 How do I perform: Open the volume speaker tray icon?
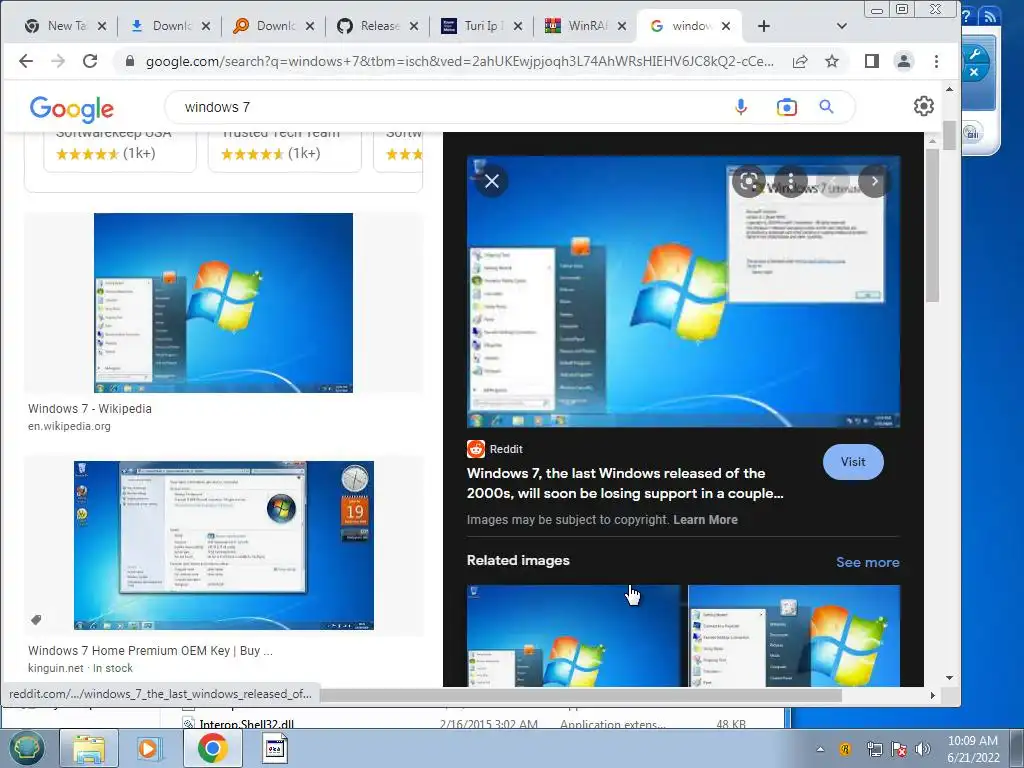tap(923, 749)
